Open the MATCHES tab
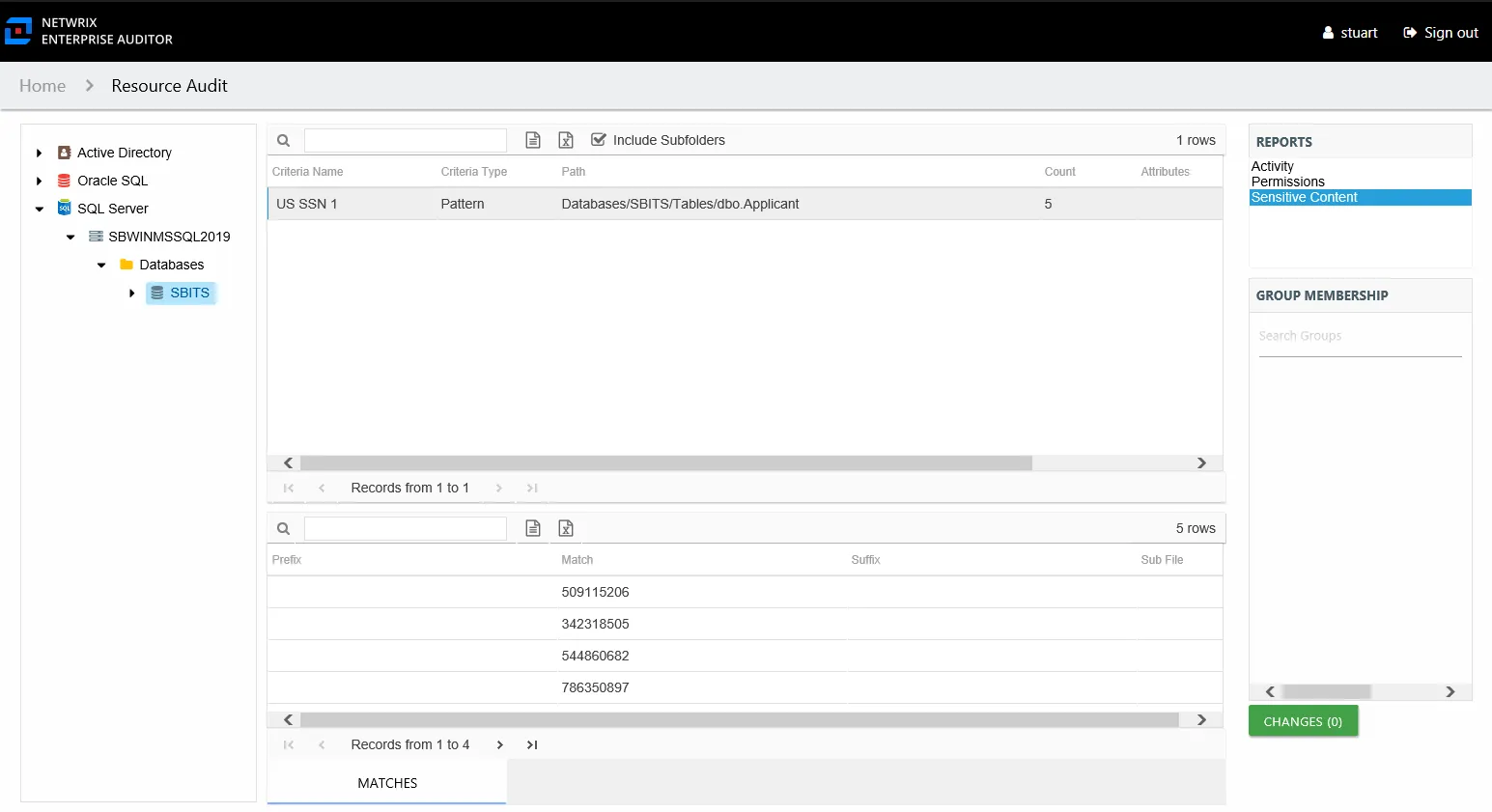The height and width of the screenshot is (812, 1492). point(387,783)
